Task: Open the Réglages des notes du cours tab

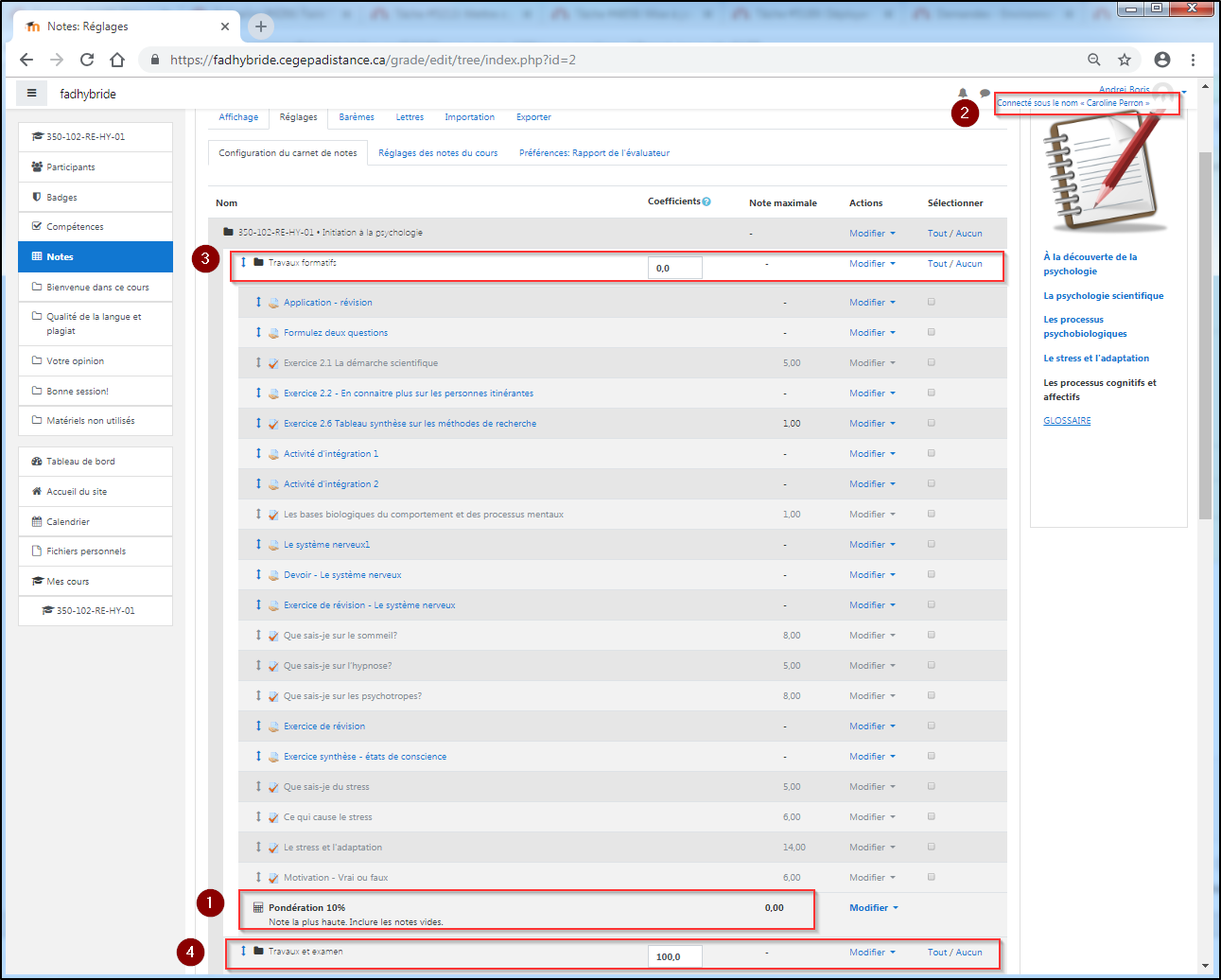Action: point(438,153)
